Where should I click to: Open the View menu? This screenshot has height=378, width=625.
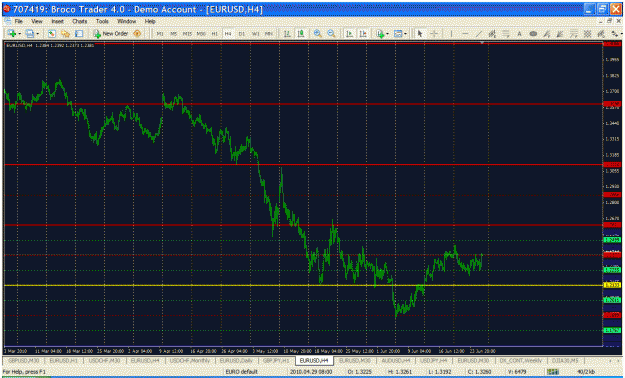coord(37,21)
